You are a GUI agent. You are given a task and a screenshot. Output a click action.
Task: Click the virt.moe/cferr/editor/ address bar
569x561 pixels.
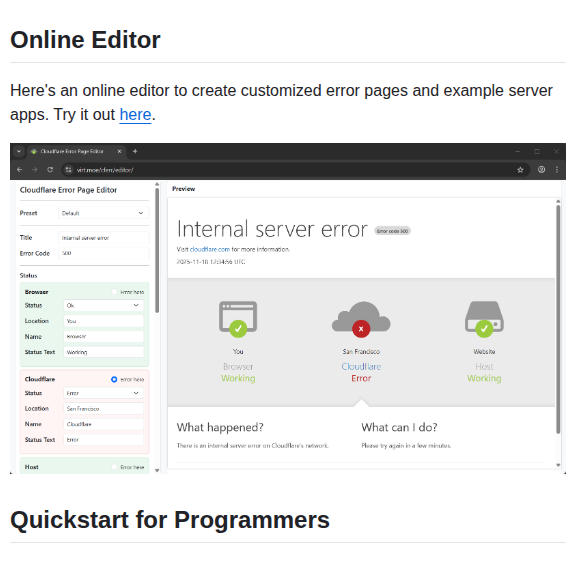click(x=296, y=169)
